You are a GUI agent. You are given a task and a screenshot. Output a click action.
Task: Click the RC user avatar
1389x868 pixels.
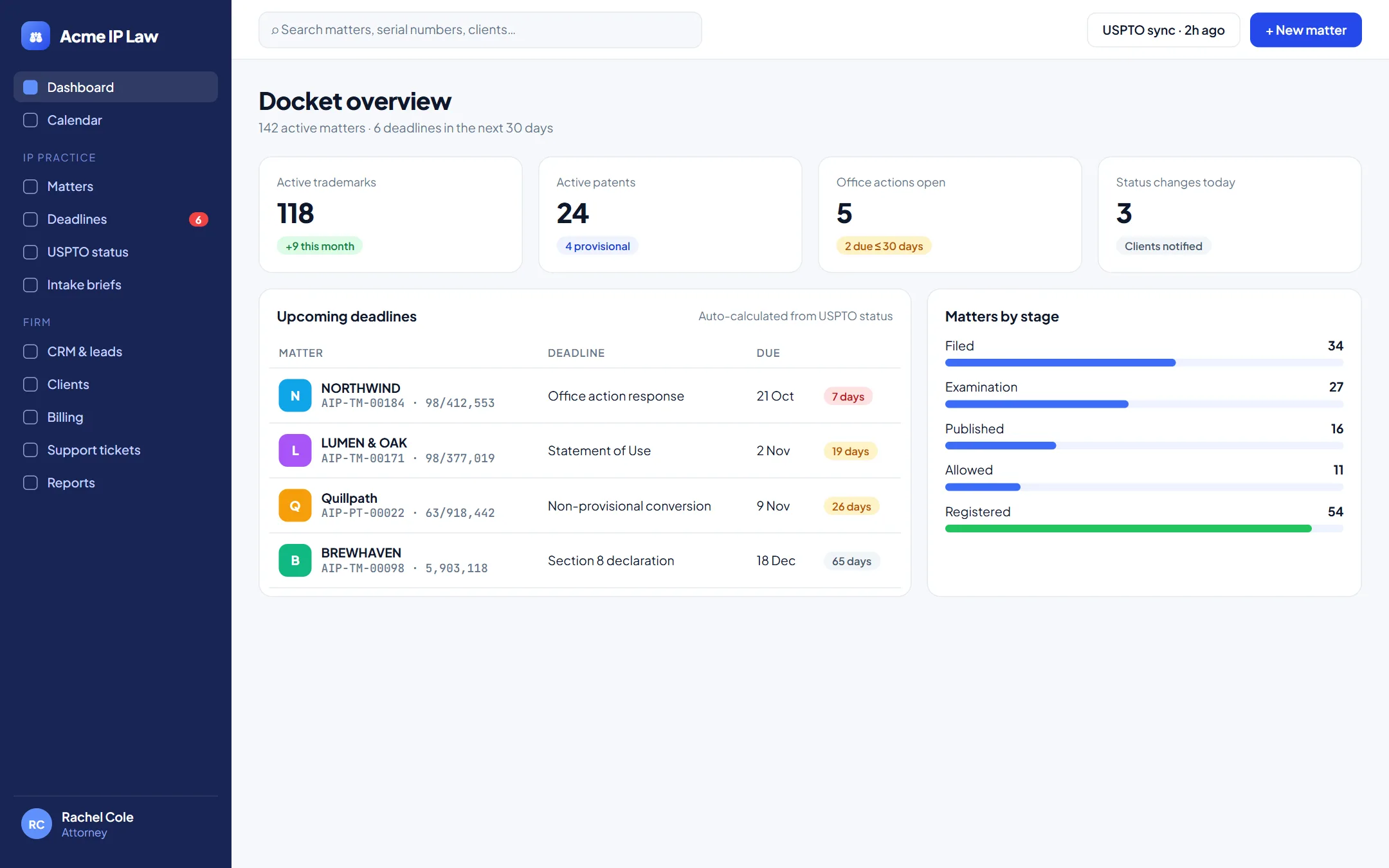(37, 824)
